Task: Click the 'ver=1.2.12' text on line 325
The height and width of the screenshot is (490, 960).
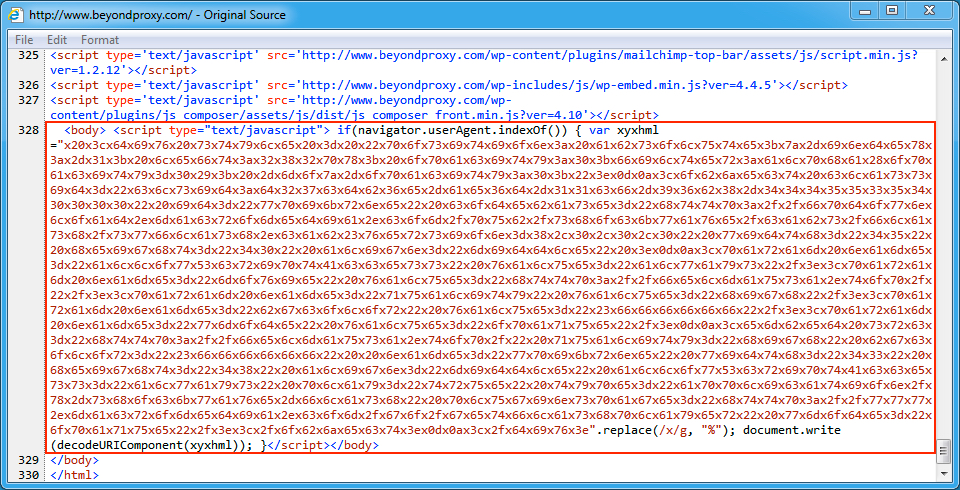Action: 88,70
